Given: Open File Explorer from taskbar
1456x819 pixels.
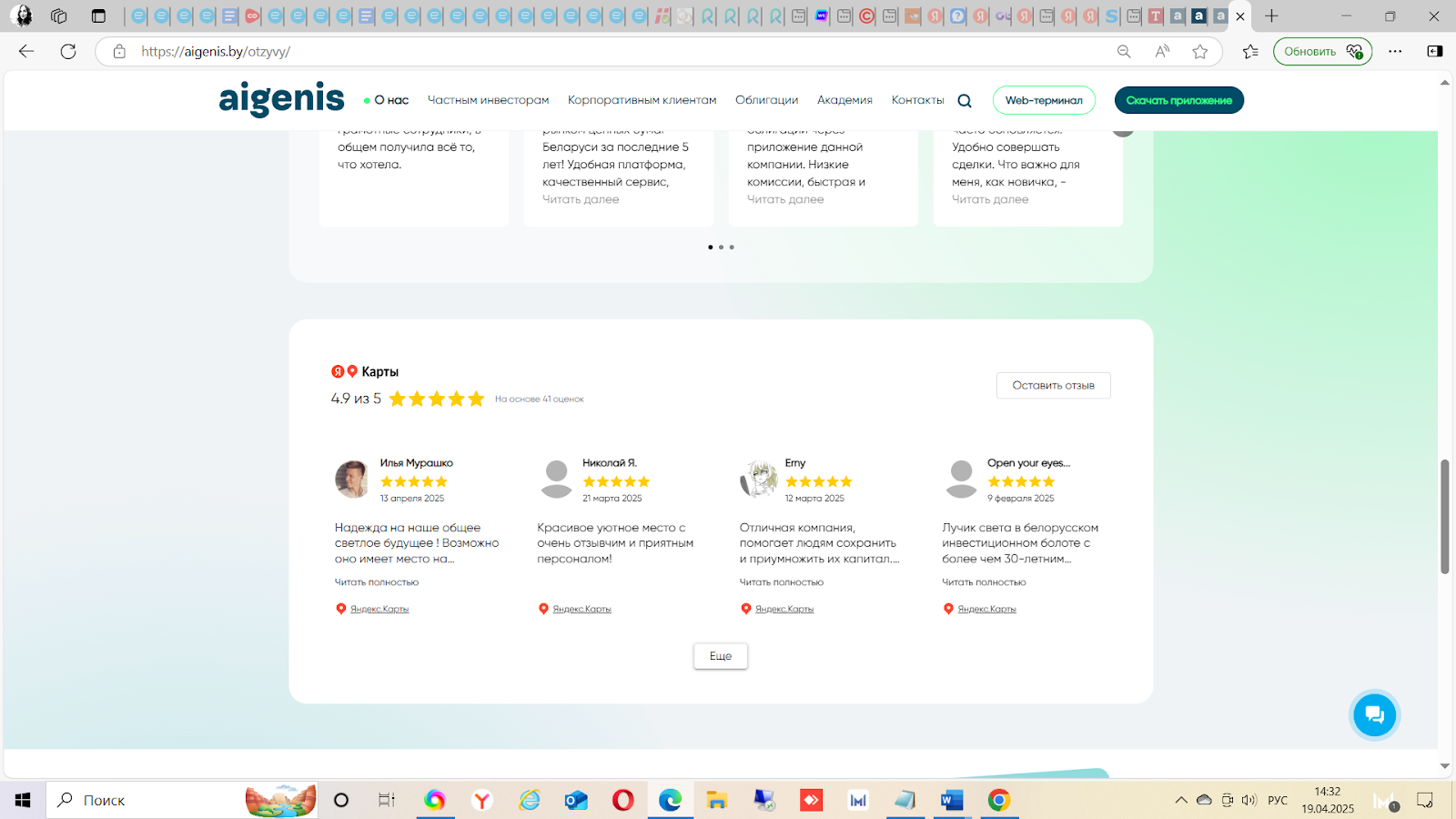Looking at the screenshot, I should pos(717,800).
